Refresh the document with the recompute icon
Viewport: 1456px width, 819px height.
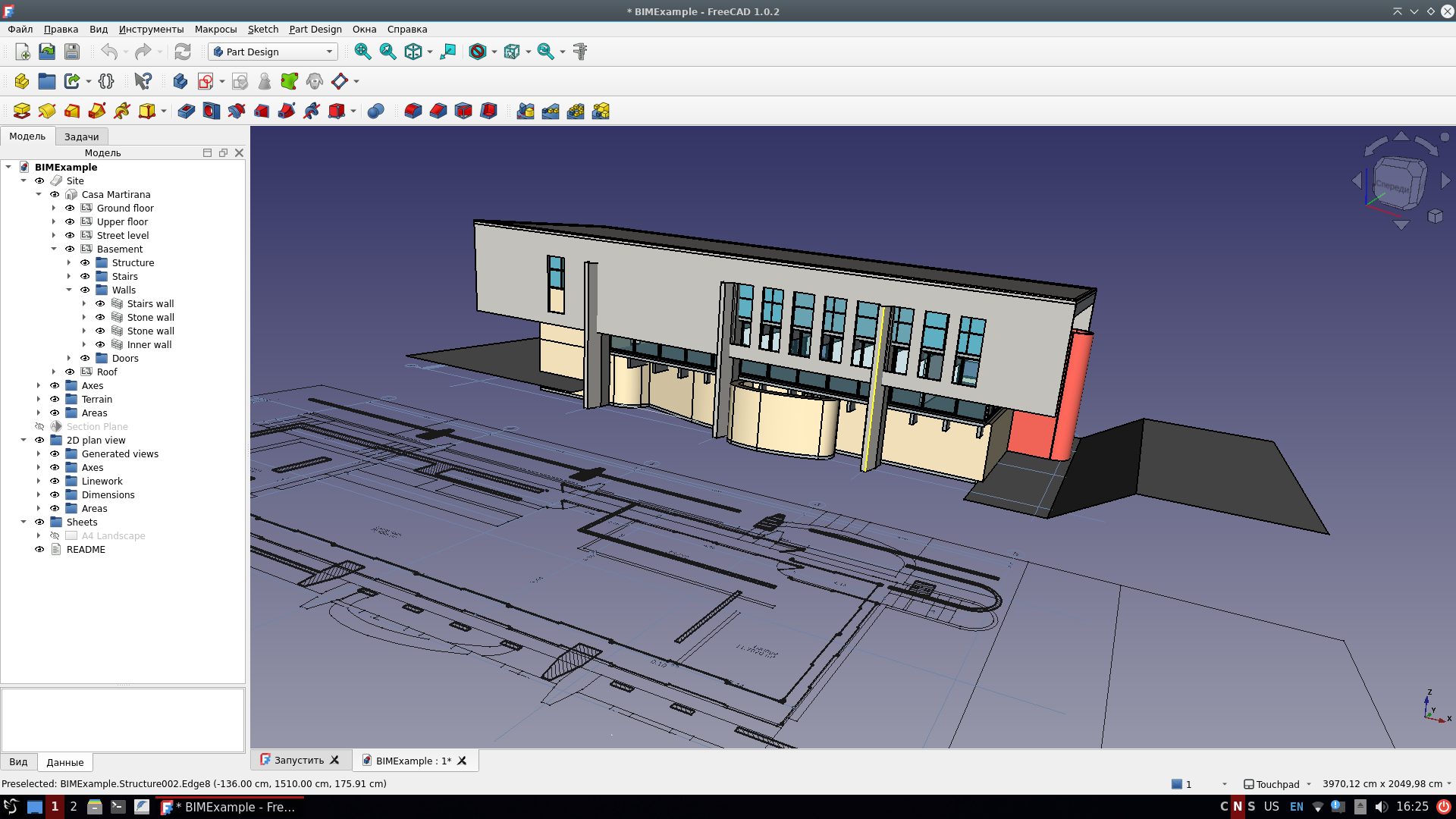(x=183, y=52)
